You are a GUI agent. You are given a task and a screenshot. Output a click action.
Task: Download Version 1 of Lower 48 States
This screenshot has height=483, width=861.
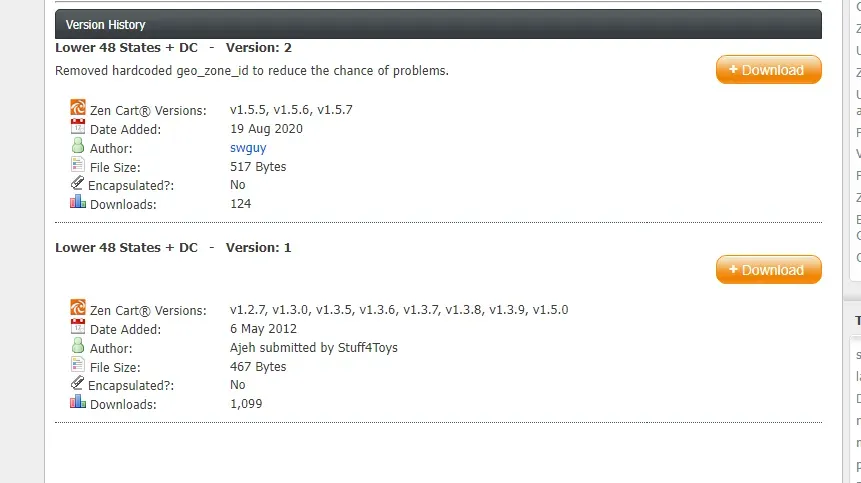coord(768,269)
